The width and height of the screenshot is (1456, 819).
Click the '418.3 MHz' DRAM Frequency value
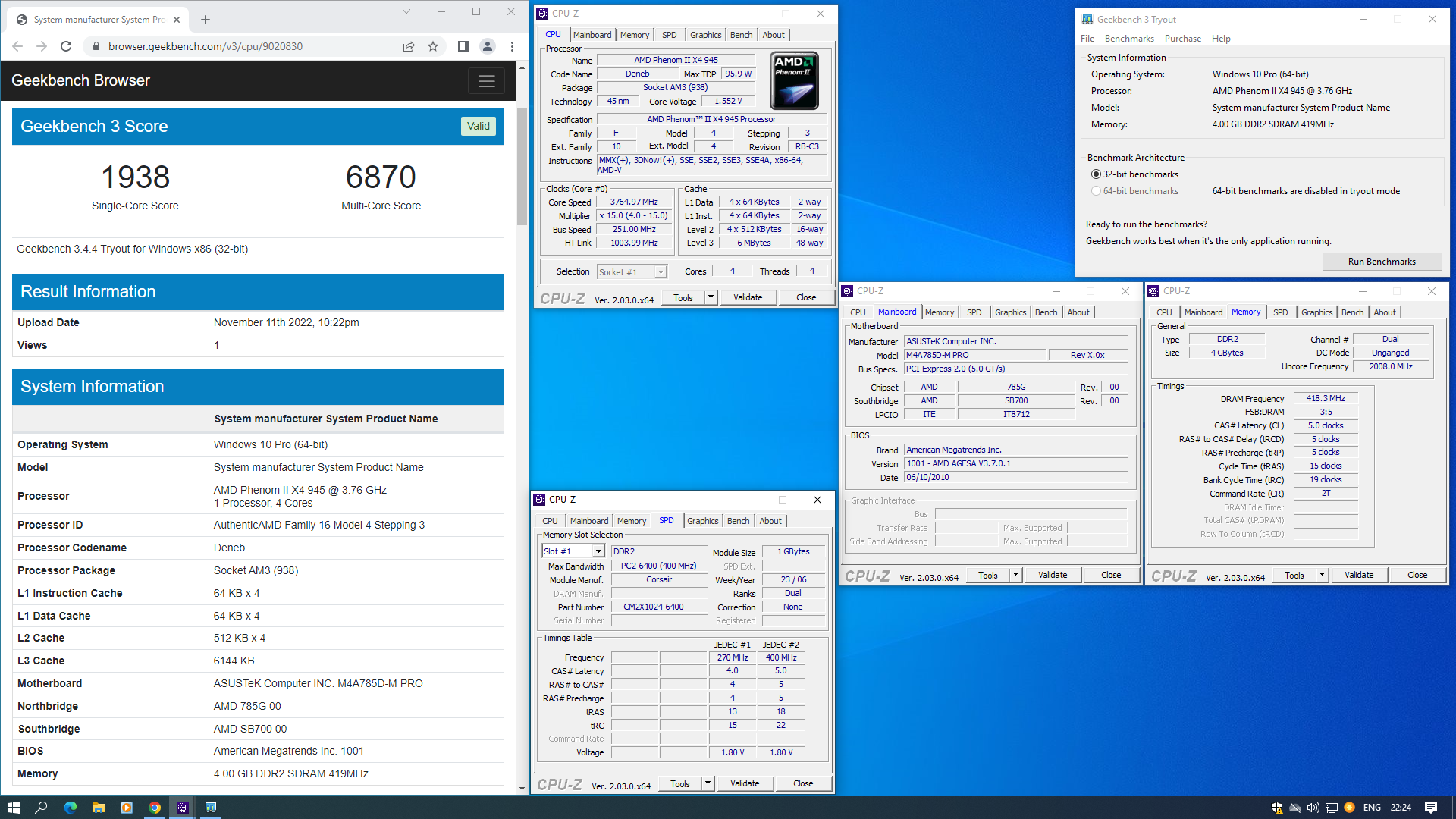coord(1326,398)
